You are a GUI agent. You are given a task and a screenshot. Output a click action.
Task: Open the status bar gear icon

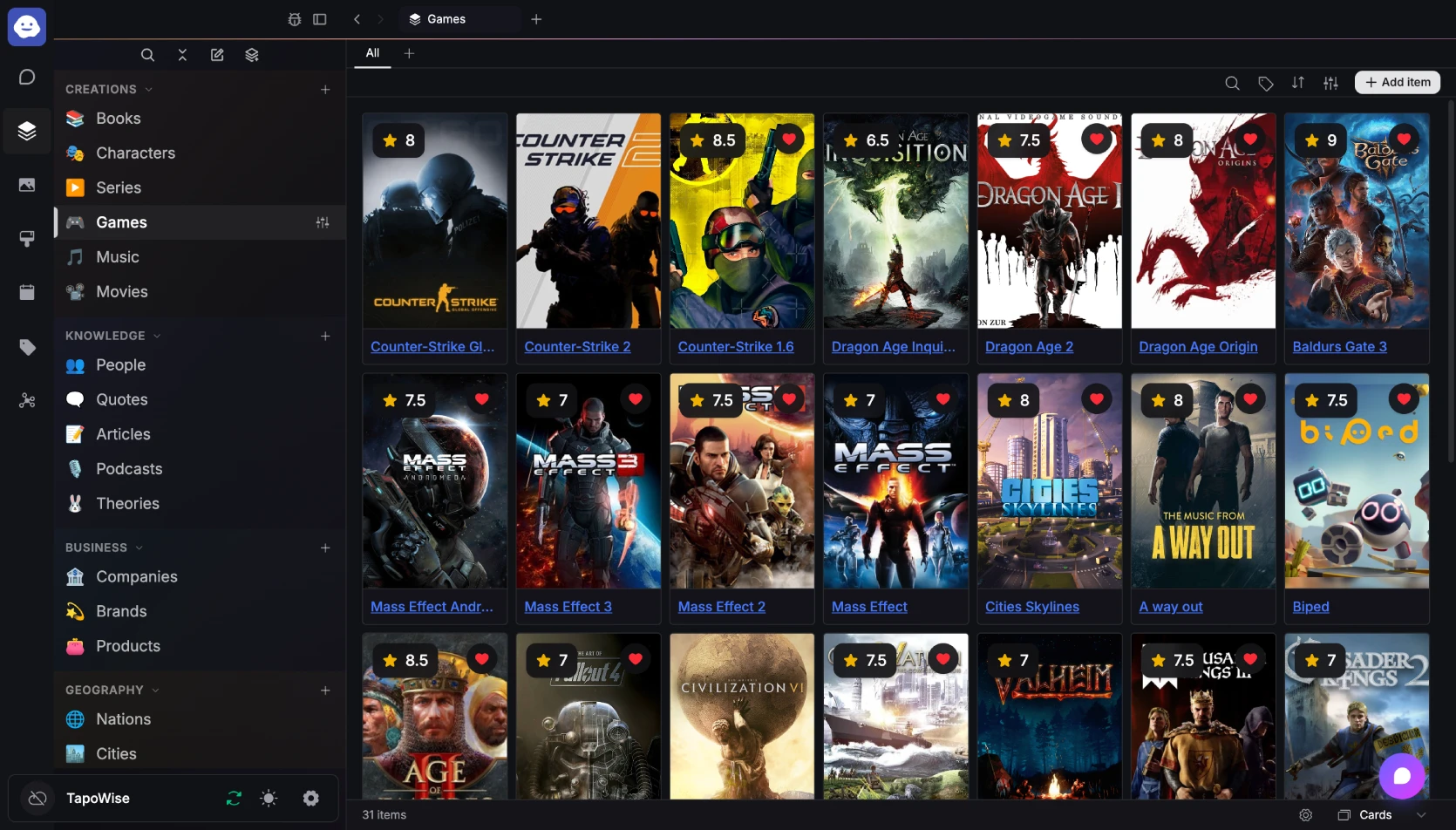pyautogui.click(x=1305, y=814)
